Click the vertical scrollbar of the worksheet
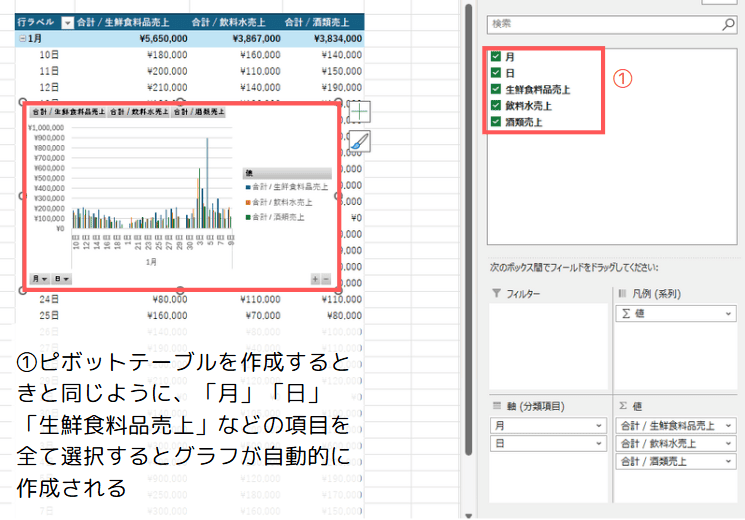This screenshot has width=745, height=520. pyautogui.click(x=468, y=230)
